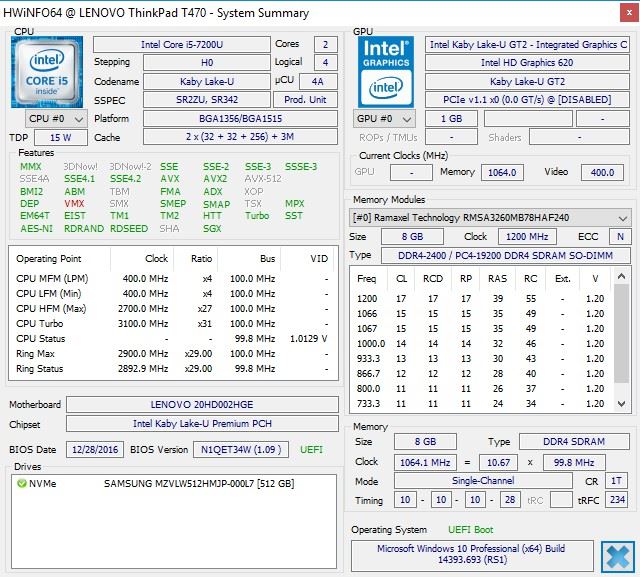The width and height of the screenshot is (640, 577).
Task: Click the tRFC value 234 field
Action: 617,499
